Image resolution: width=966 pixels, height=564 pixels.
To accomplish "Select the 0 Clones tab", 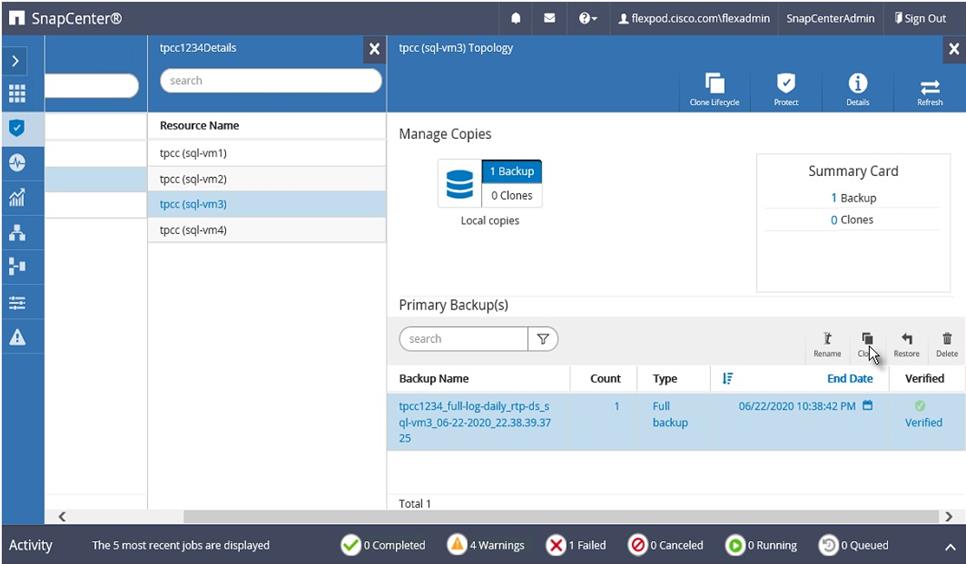I will [x=511, y=195].
